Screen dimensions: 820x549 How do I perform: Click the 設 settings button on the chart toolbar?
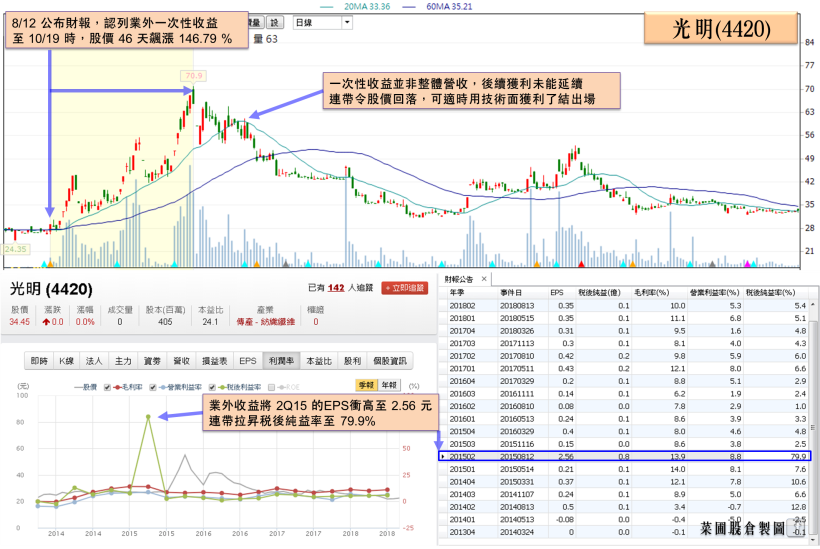click(274, 22)
